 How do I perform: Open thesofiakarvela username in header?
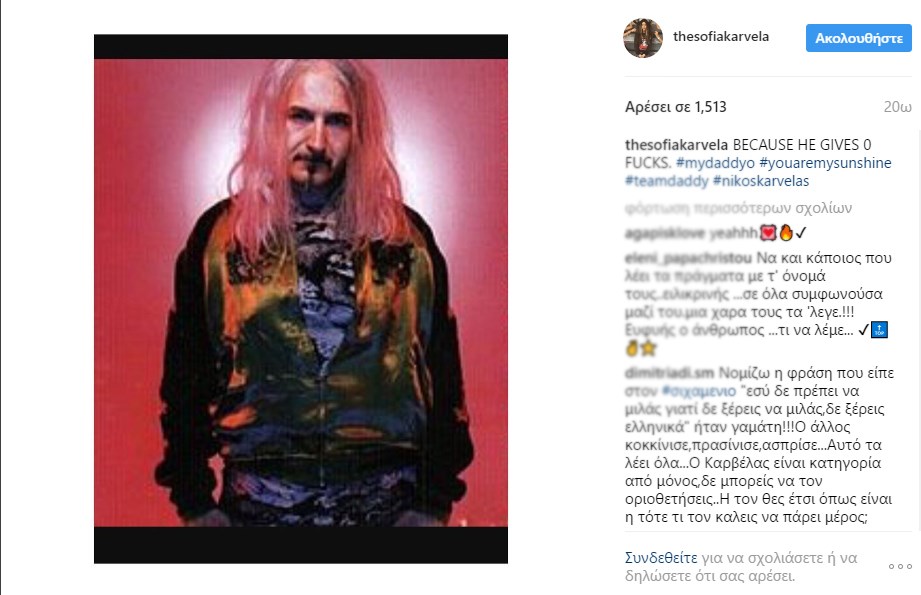[x=721, y=36]
